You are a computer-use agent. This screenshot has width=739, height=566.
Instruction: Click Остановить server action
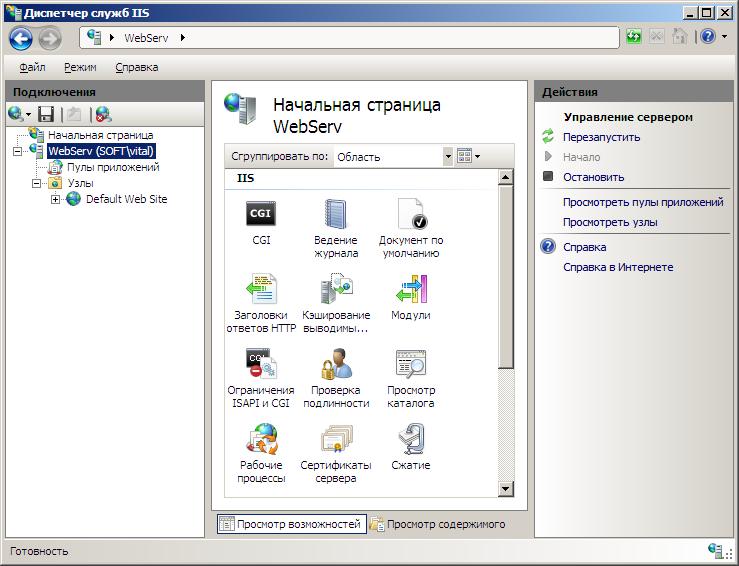point(593,177)
